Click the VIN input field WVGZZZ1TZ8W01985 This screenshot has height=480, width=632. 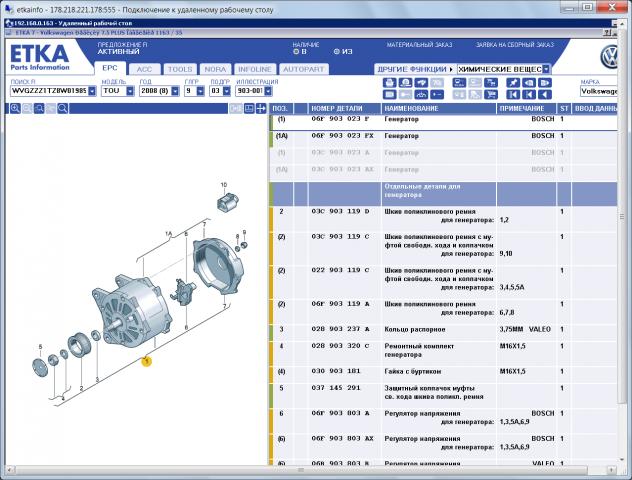point(49,91)
